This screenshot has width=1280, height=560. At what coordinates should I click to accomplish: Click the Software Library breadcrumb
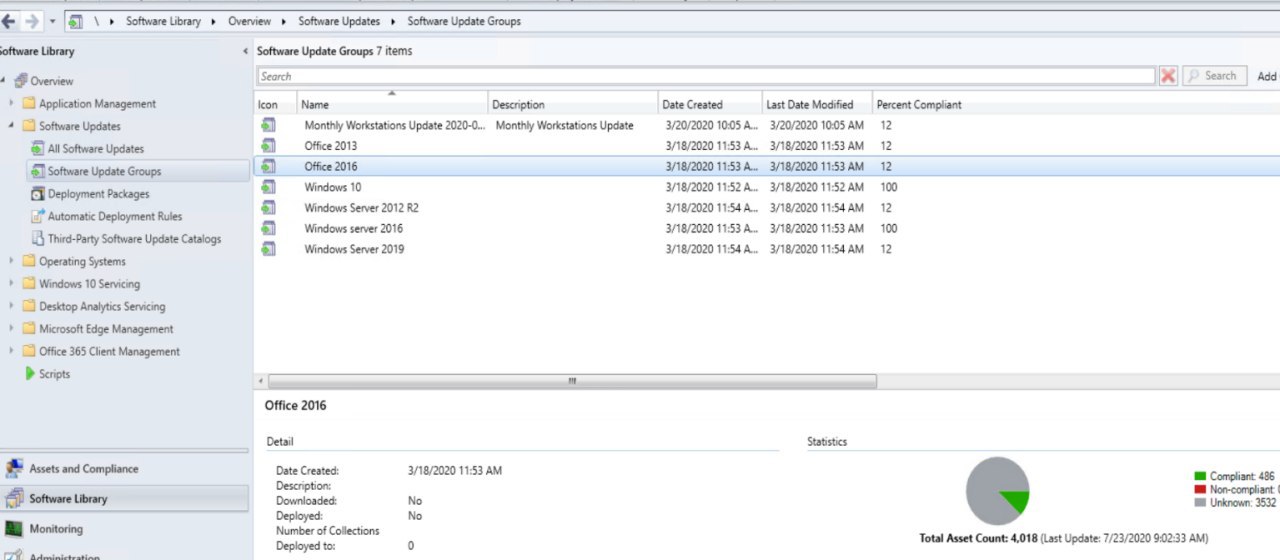coord(163,21)
